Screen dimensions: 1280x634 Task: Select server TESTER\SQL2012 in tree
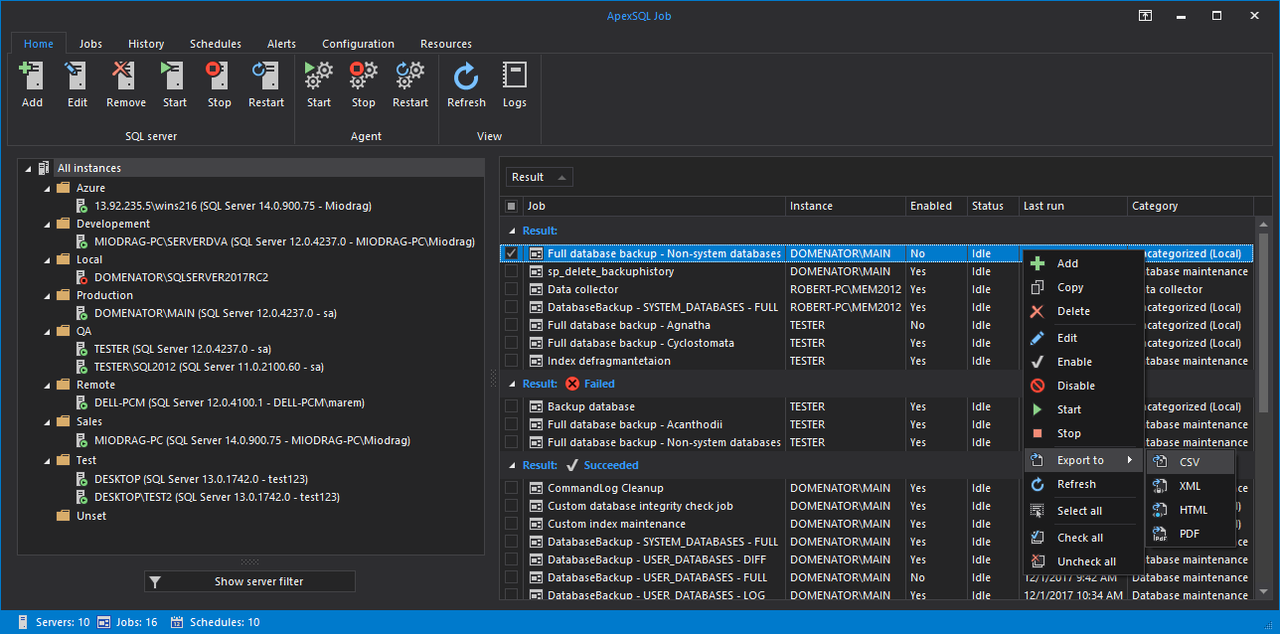pyautogui.click(x=209, y=367)
